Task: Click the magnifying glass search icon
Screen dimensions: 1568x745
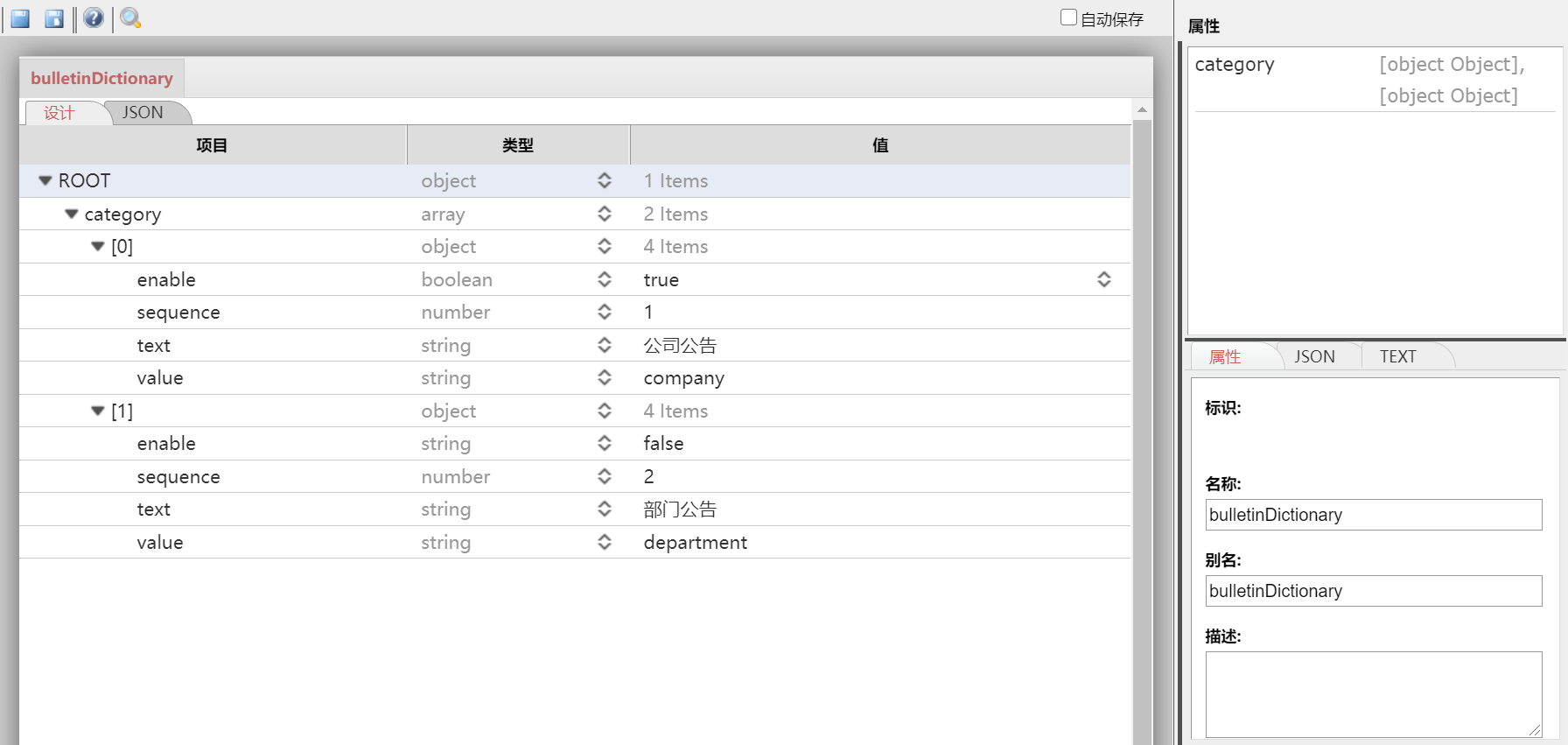Action: point(130,18)
